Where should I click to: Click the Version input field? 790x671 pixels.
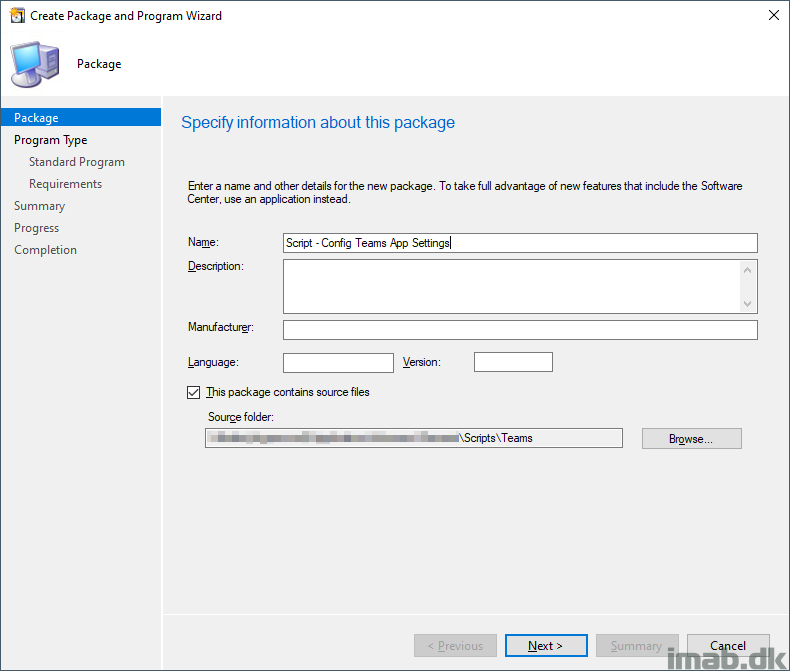coord(512,363)
